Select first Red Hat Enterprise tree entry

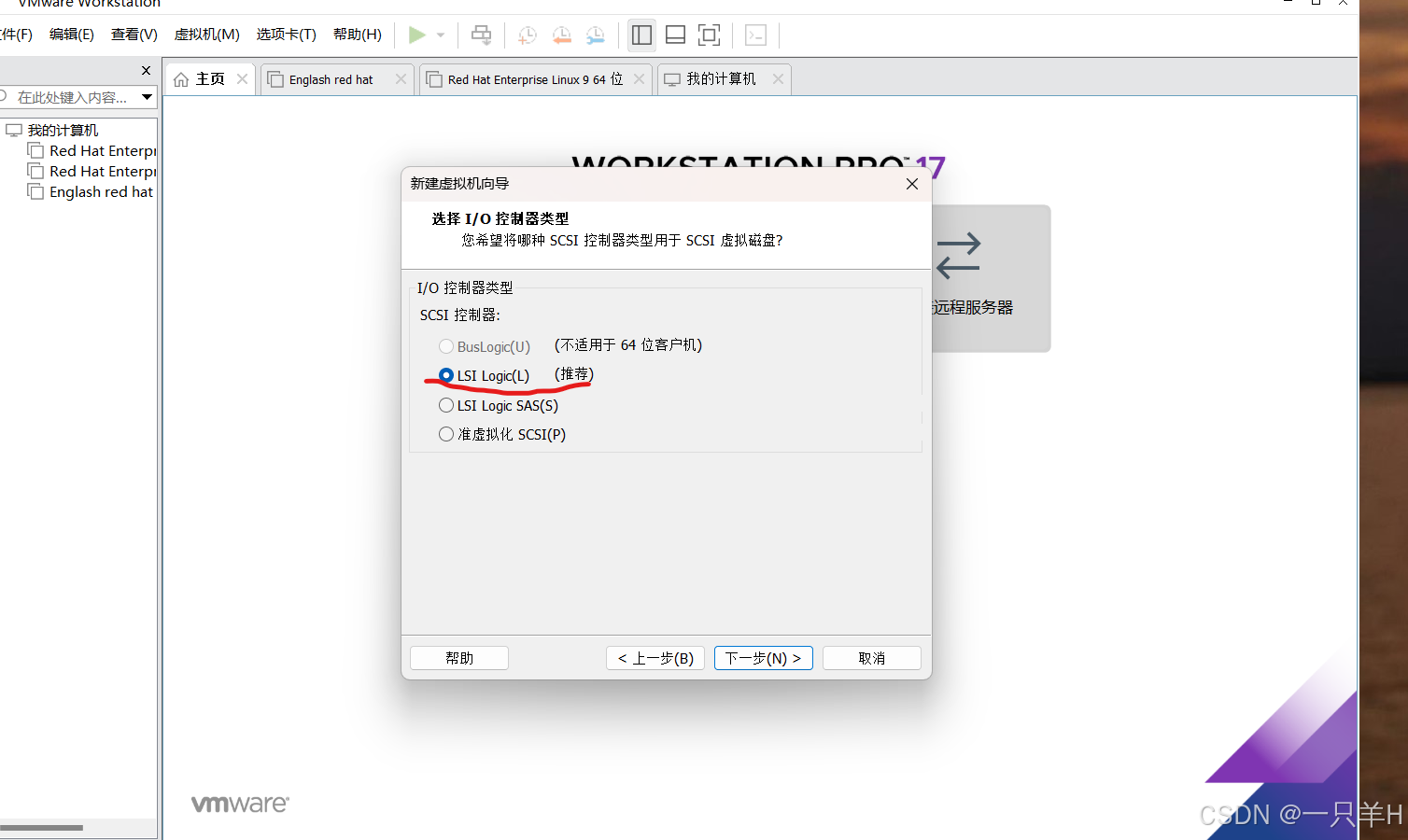click(x=103, y=150)
